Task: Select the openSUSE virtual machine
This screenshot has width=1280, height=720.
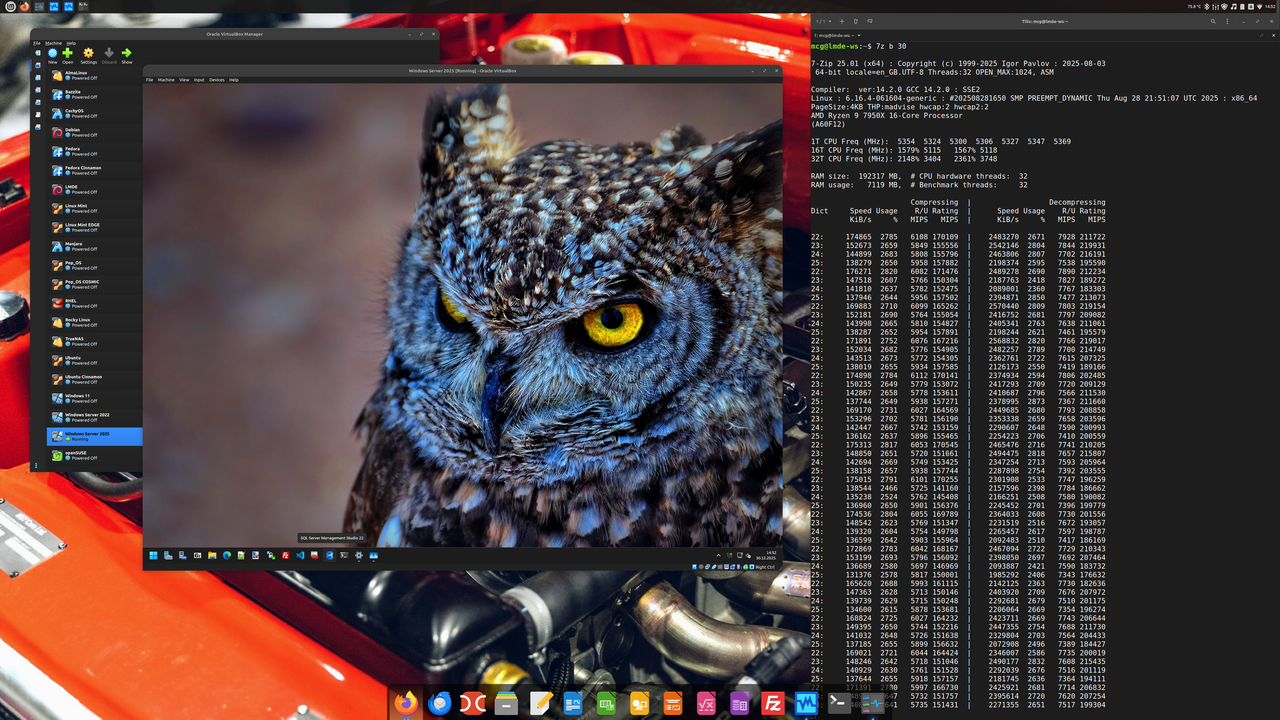Action: 94,455
